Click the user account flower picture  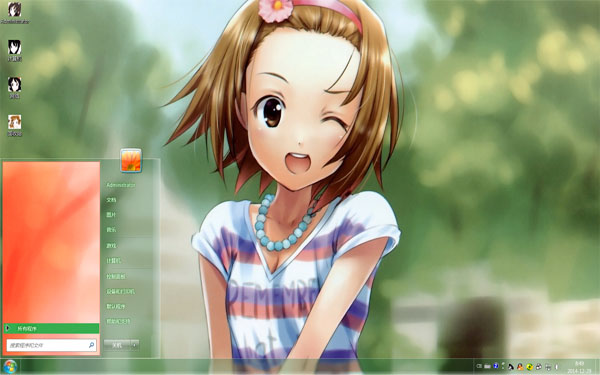pos(131,160)
